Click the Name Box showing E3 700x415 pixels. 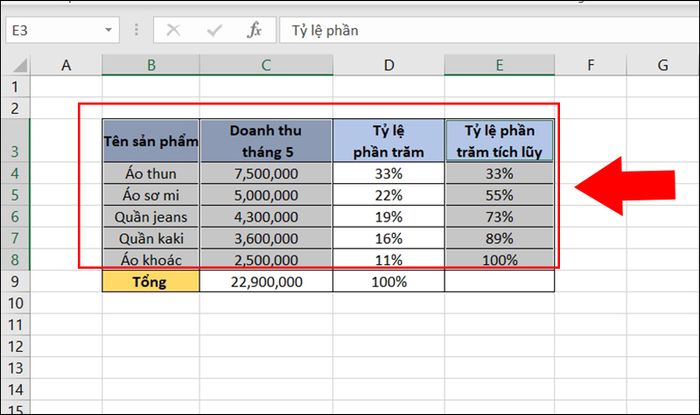[x=62, y=30]
